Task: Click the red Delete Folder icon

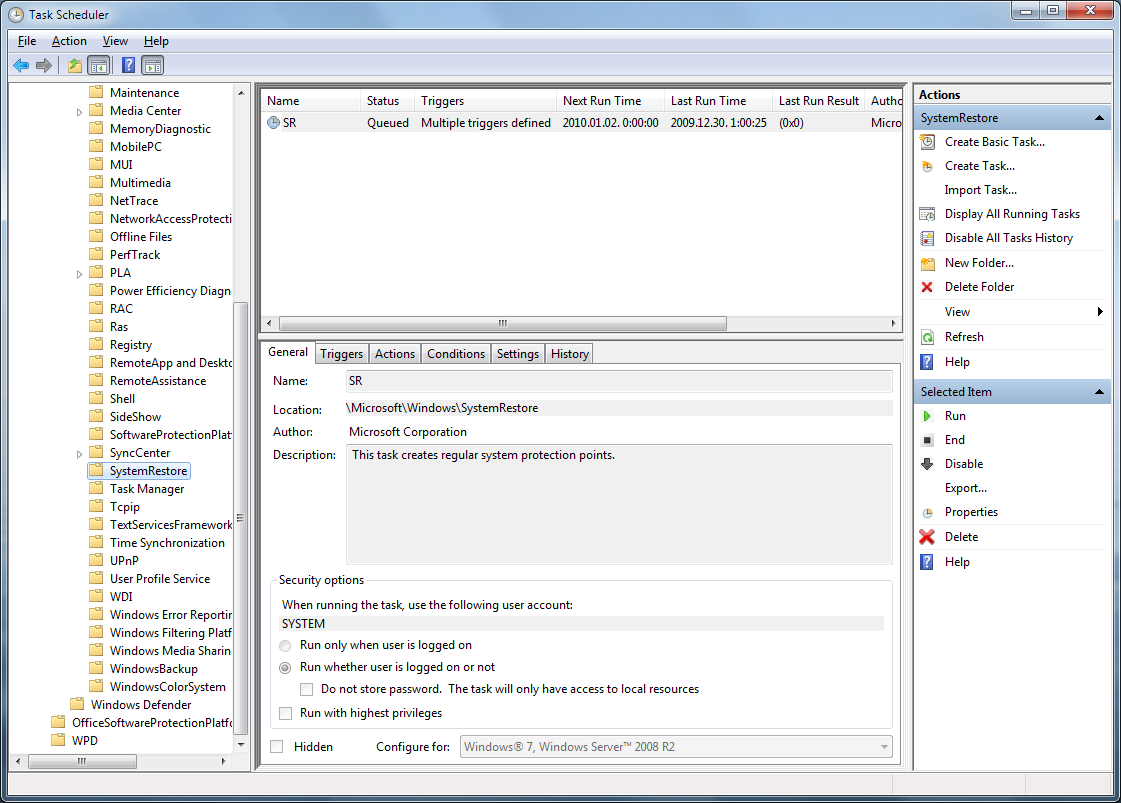Action: tap(927, 287)
